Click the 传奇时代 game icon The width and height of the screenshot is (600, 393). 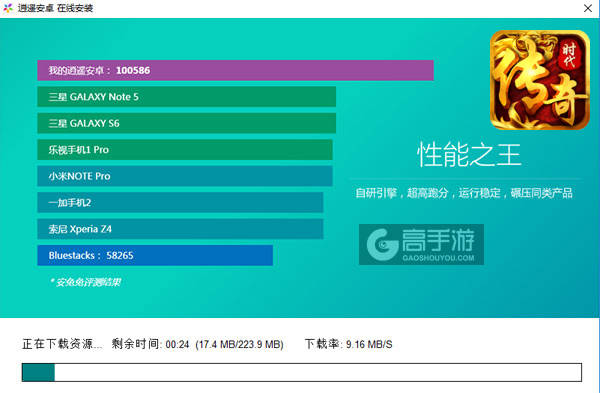pyautogui.click(x=540, y=80)
